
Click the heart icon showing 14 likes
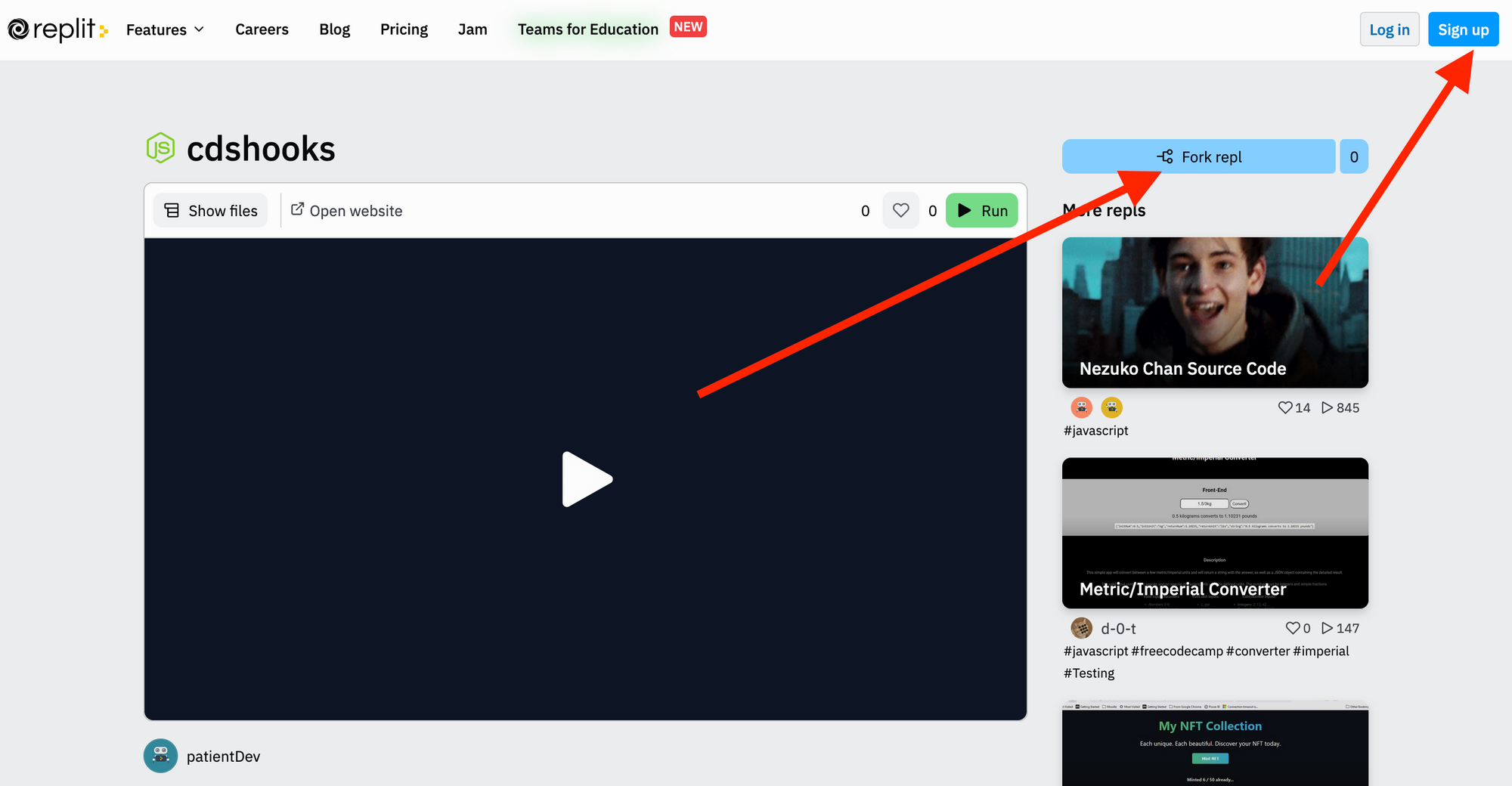pyautogui.click(x=1285, y=407)
